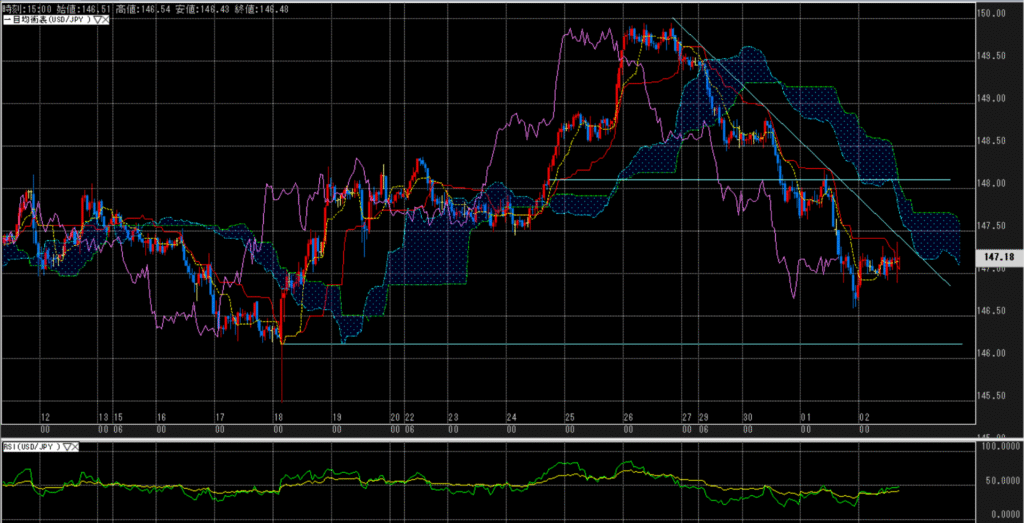The height and width of the screenshot is (523, 1024).
Task: Close the Ichimoku (USD/JPY) indicator with X
Action: point(106,18)
